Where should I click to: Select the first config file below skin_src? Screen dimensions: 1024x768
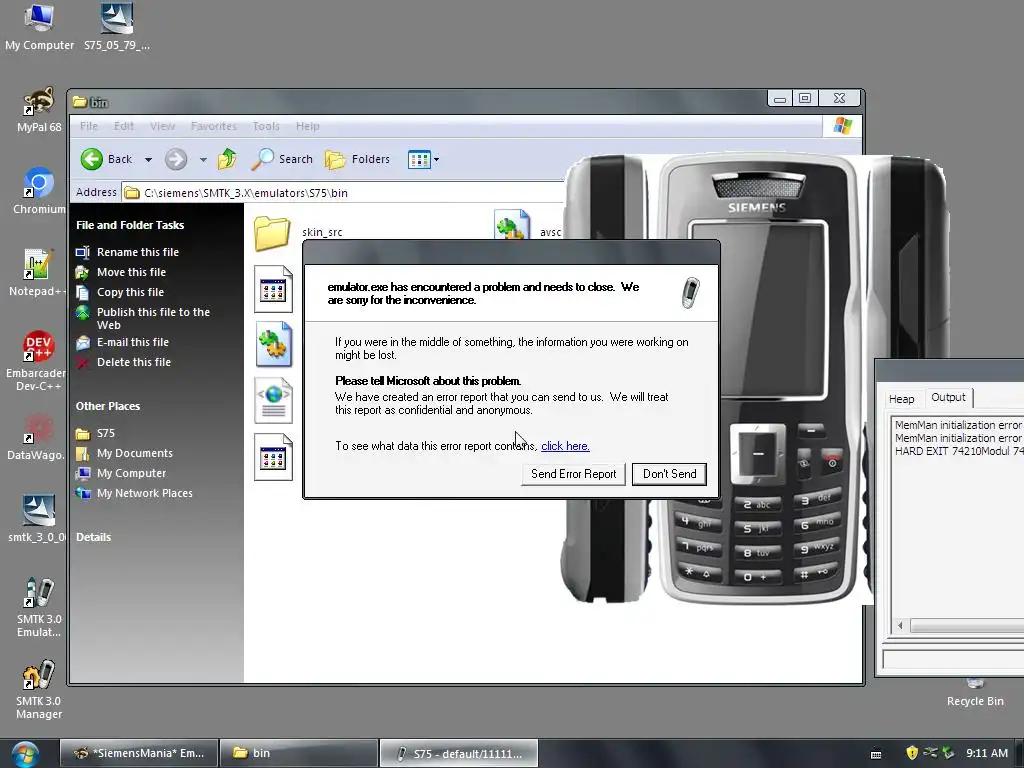point(273,289)
